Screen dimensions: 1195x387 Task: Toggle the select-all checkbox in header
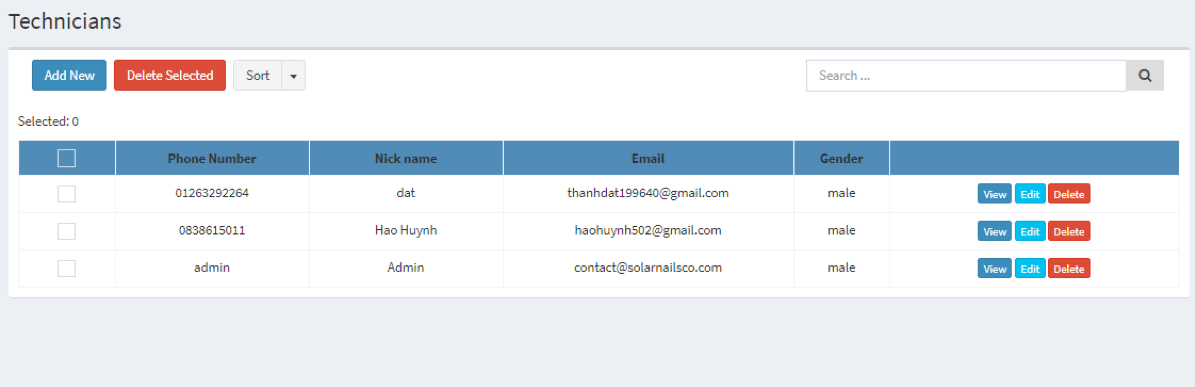(x=67, y=158)
